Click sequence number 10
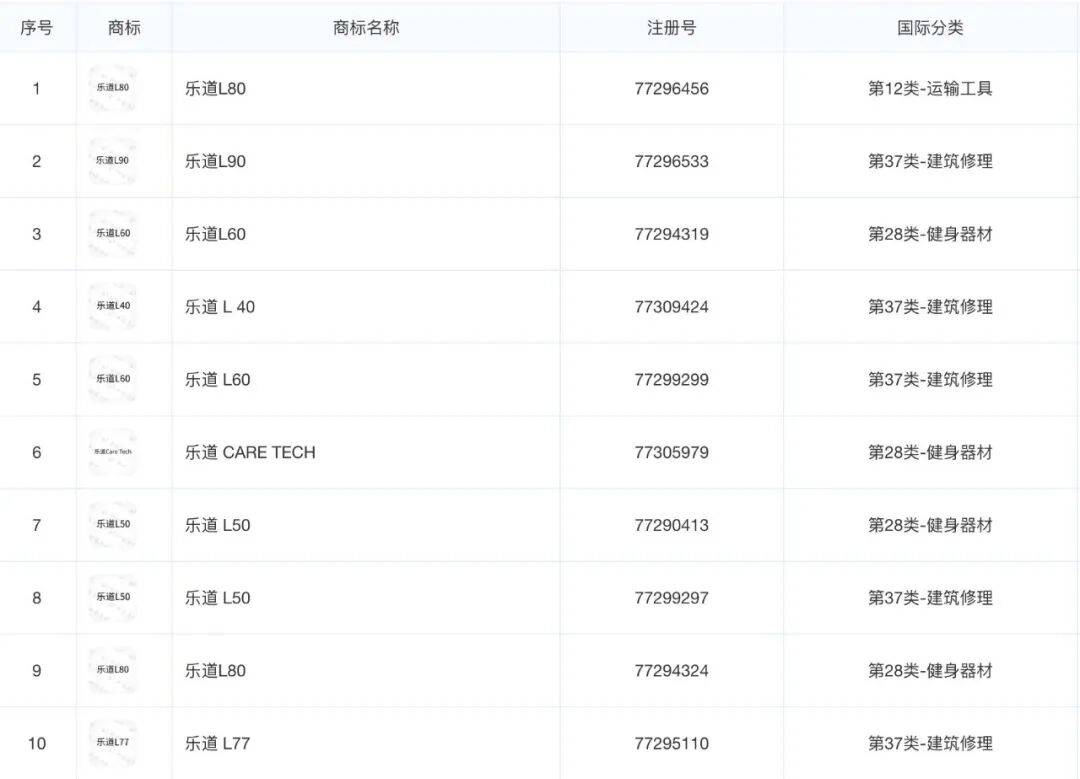This screenshot has height=779, width=1080. point(37,743)
